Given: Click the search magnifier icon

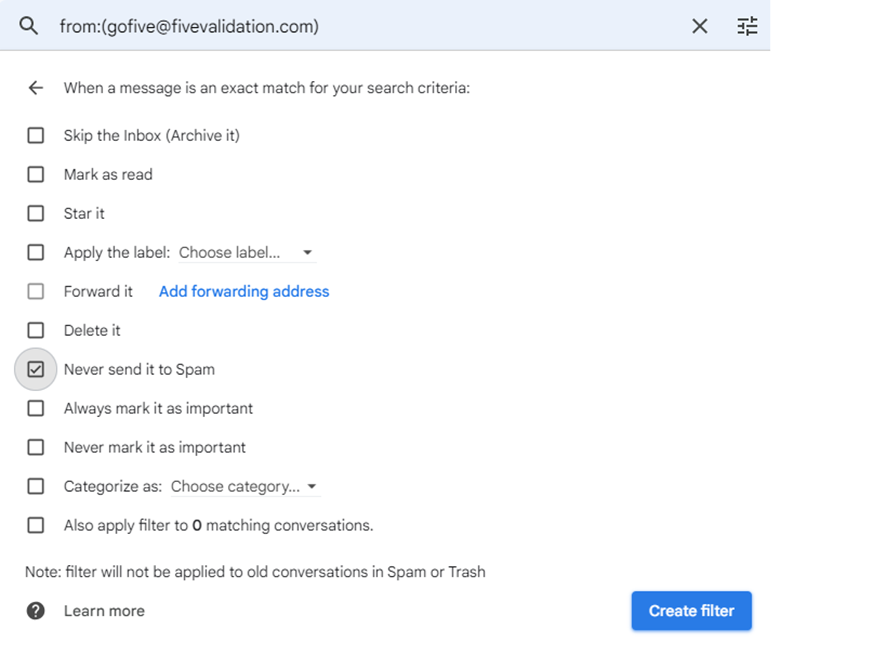Looking at the screenshot, I should [x=28, y=26].
